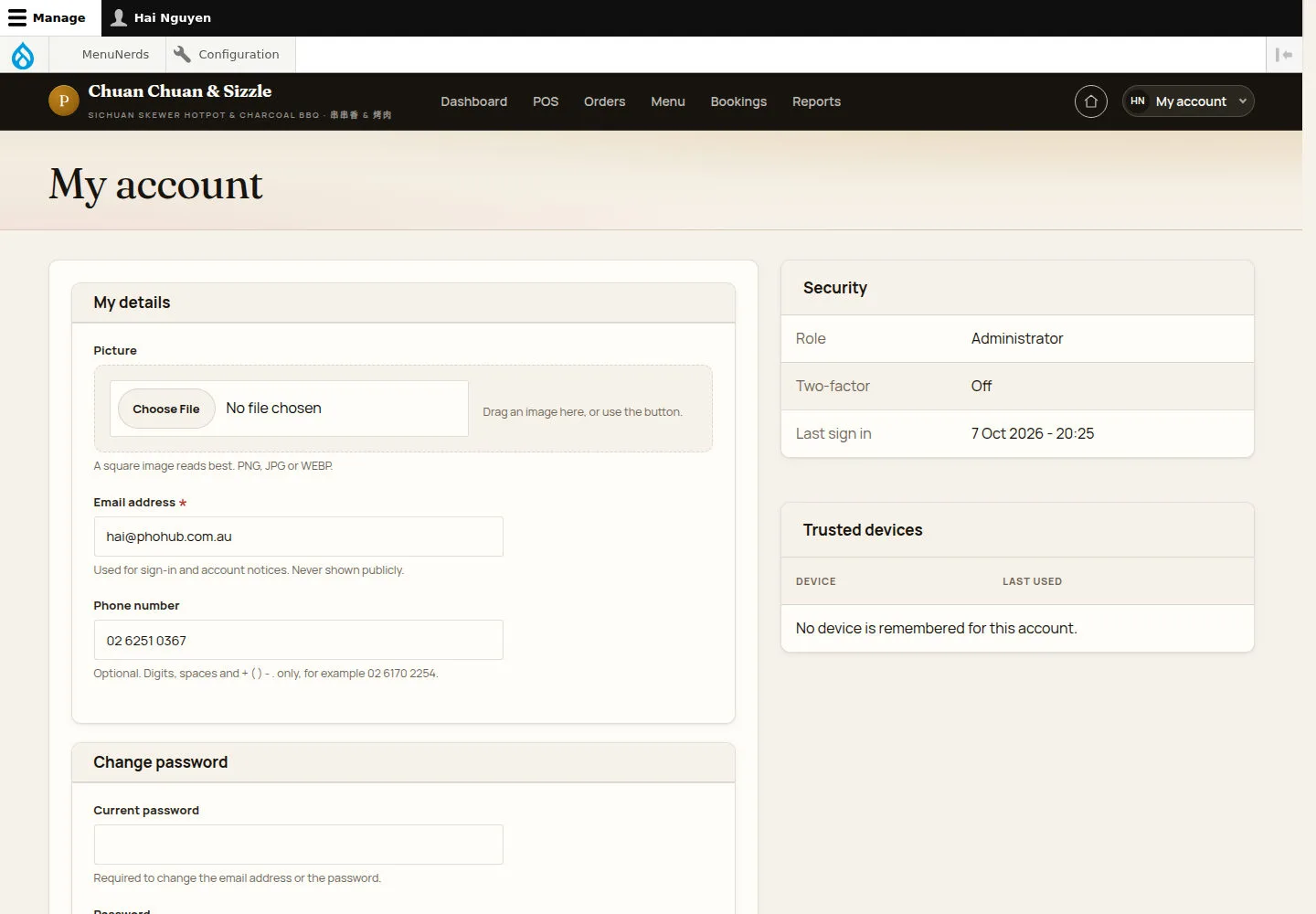Image resolution: width=1316 pixels, height=914 pixels.
Task: Click the Choose File button
Action: (x=166, y=409)
